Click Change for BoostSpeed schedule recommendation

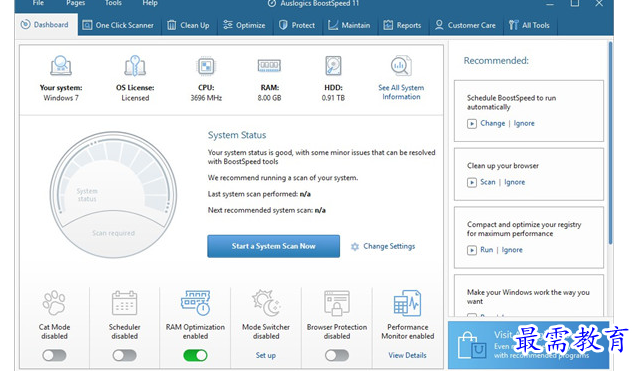pyautogui.click(x=492, y=123)
